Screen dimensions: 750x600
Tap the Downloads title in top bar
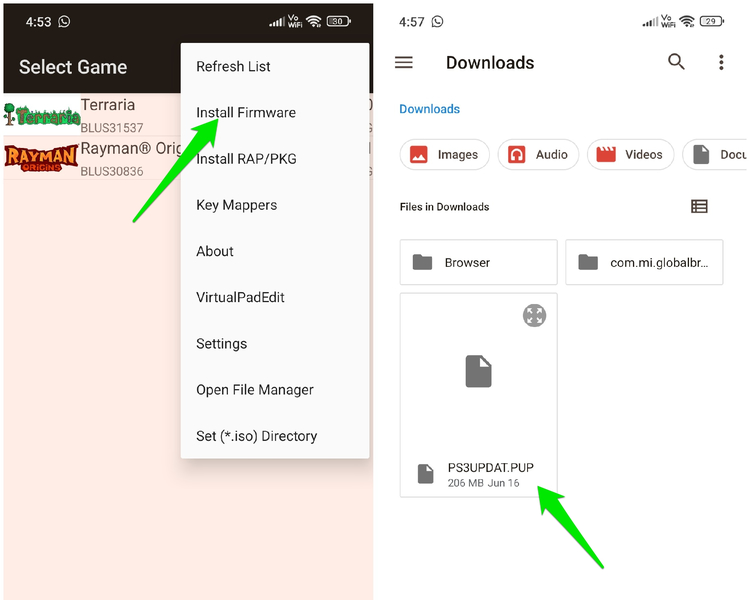pyautogui.click(x=490, y=63)
